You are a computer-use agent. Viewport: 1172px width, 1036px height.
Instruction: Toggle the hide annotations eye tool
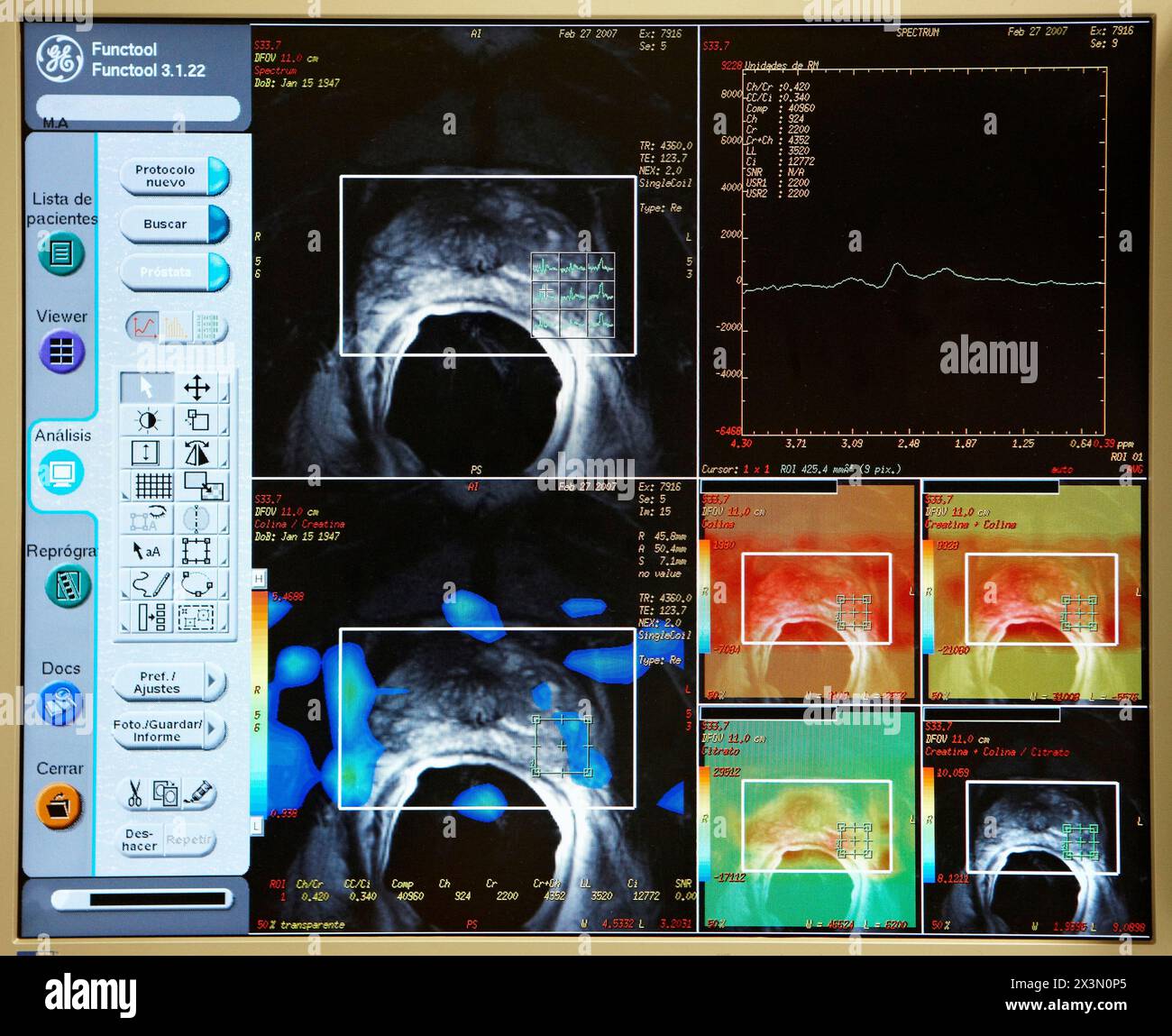[146, 518]
